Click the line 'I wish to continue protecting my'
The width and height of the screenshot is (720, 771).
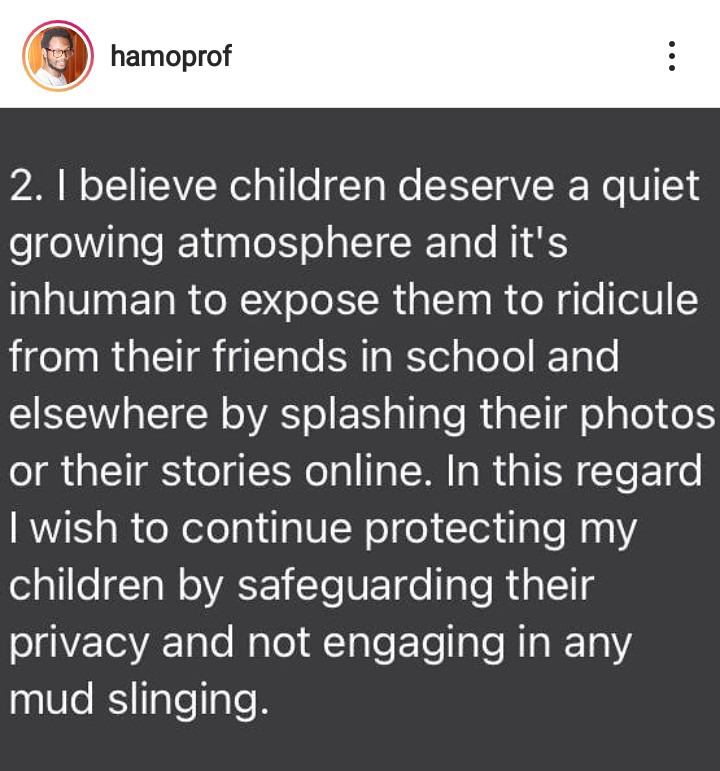[323, 529]
